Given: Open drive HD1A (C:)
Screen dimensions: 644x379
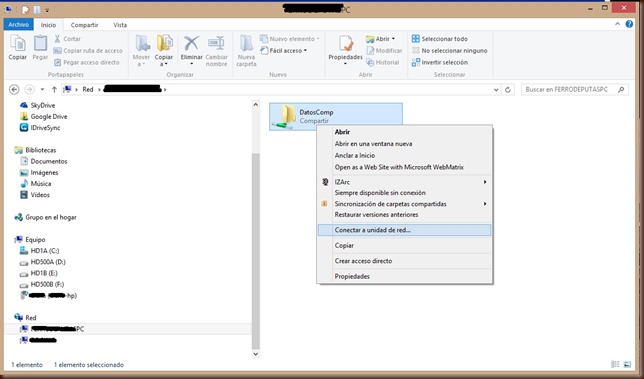Looking at the screenshot, I should (39, 250).
